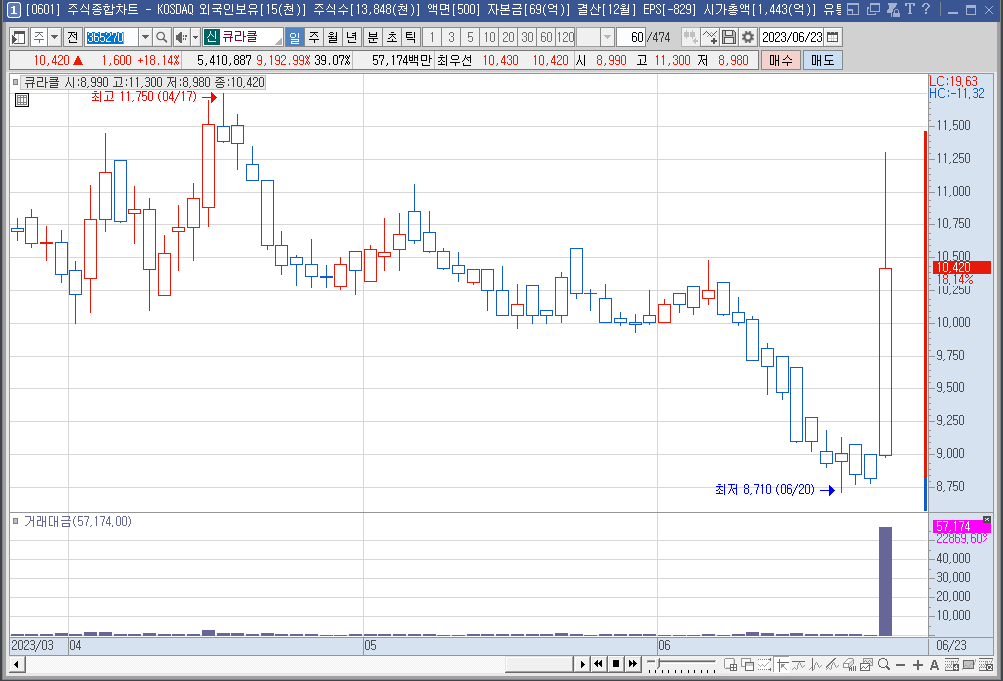
Task: Click the 전 button
Action: pos(72,38)
